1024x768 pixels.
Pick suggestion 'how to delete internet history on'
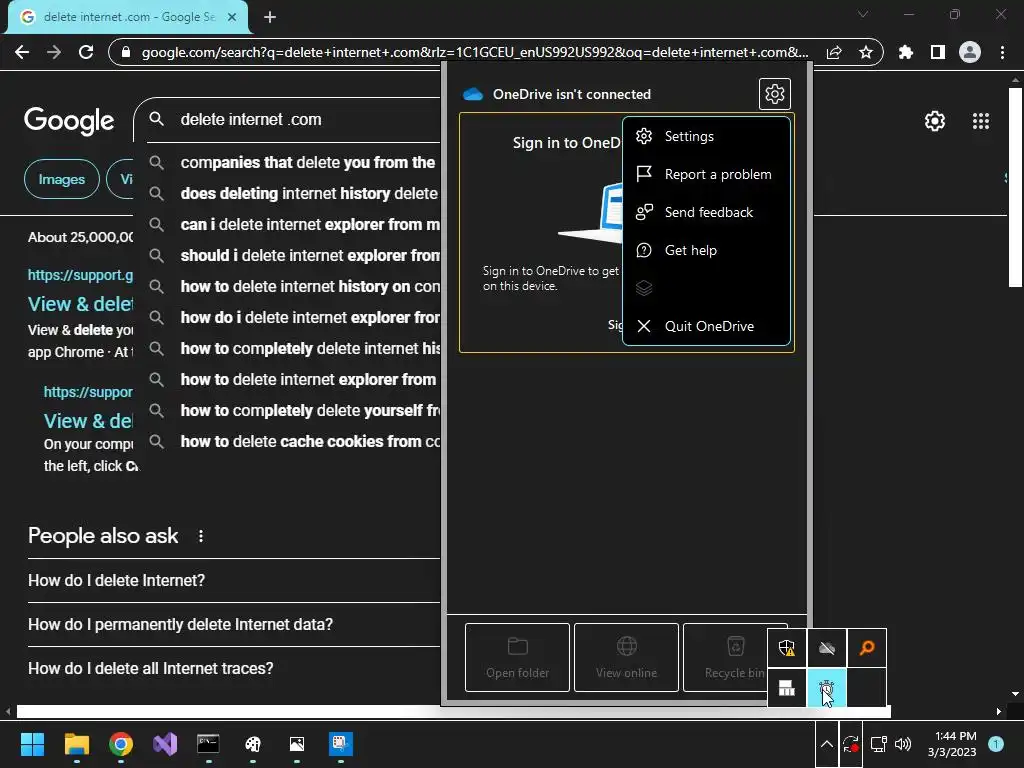293,287
